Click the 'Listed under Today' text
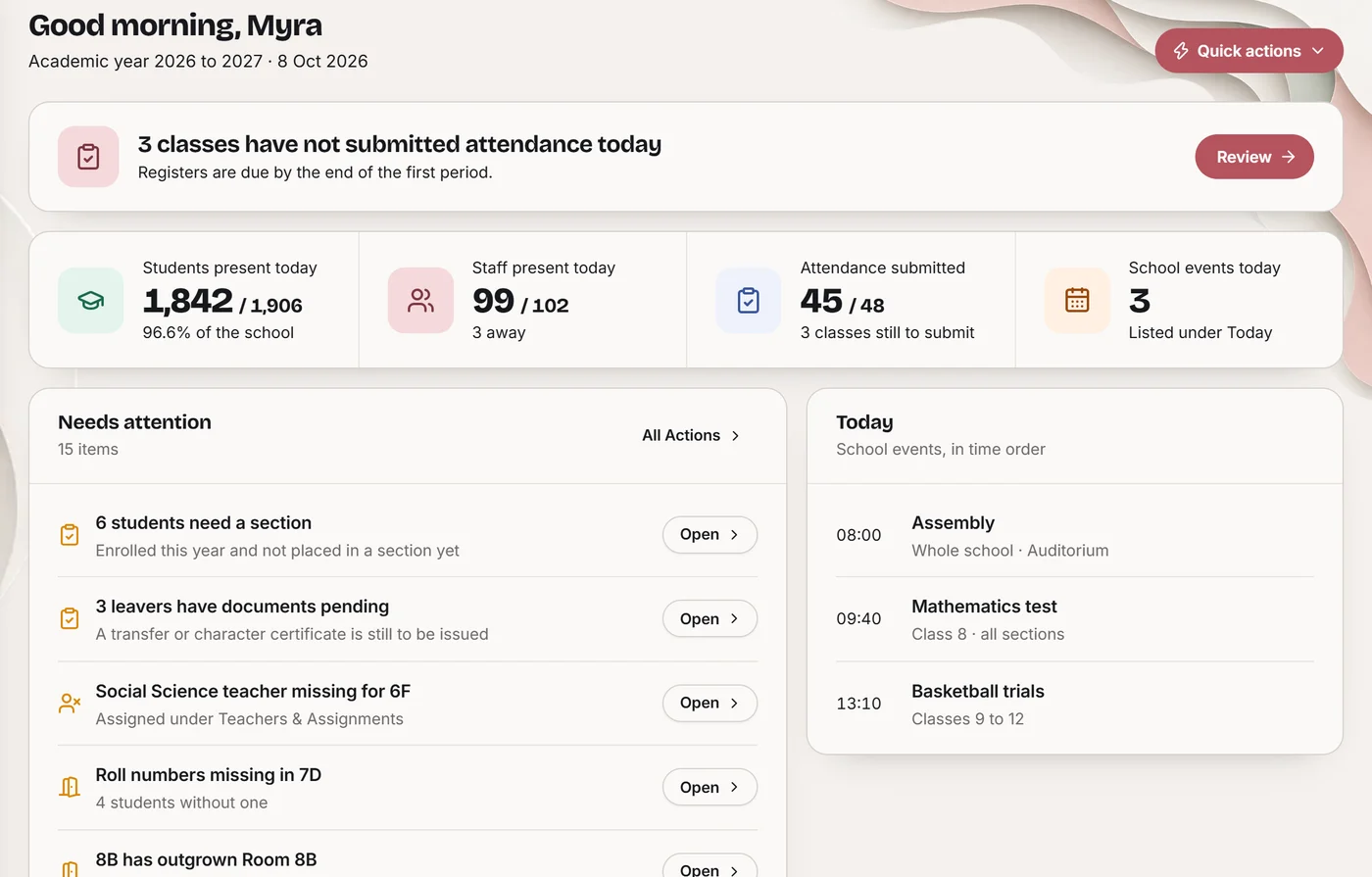The height and width of the screenshot is (877, 1372). (1200, 333)
